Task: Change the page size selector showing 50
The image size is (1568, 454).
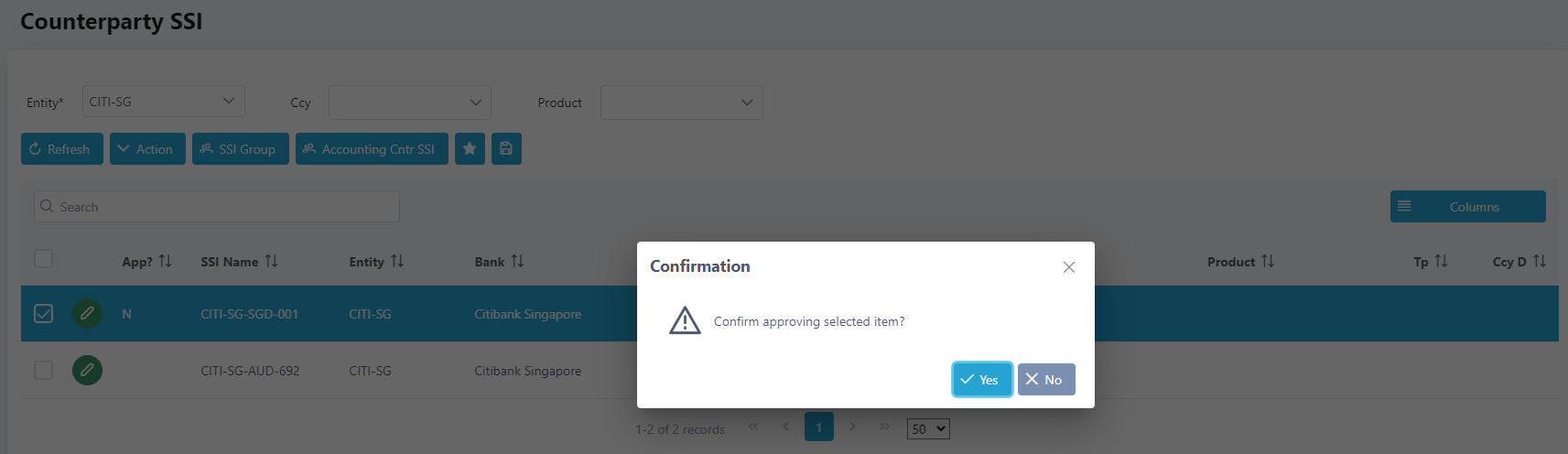Action: (928, 428)
